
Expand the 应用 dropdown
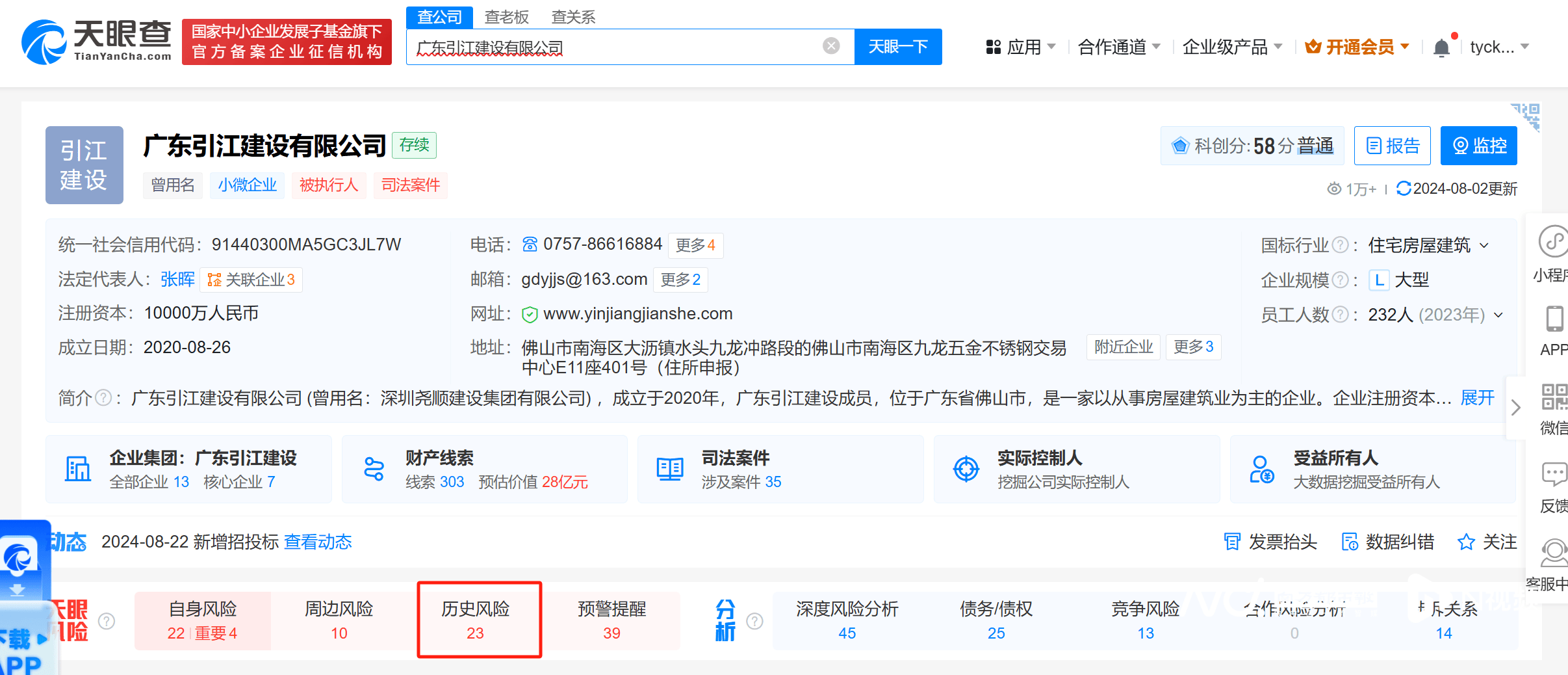pos(1021,47)
